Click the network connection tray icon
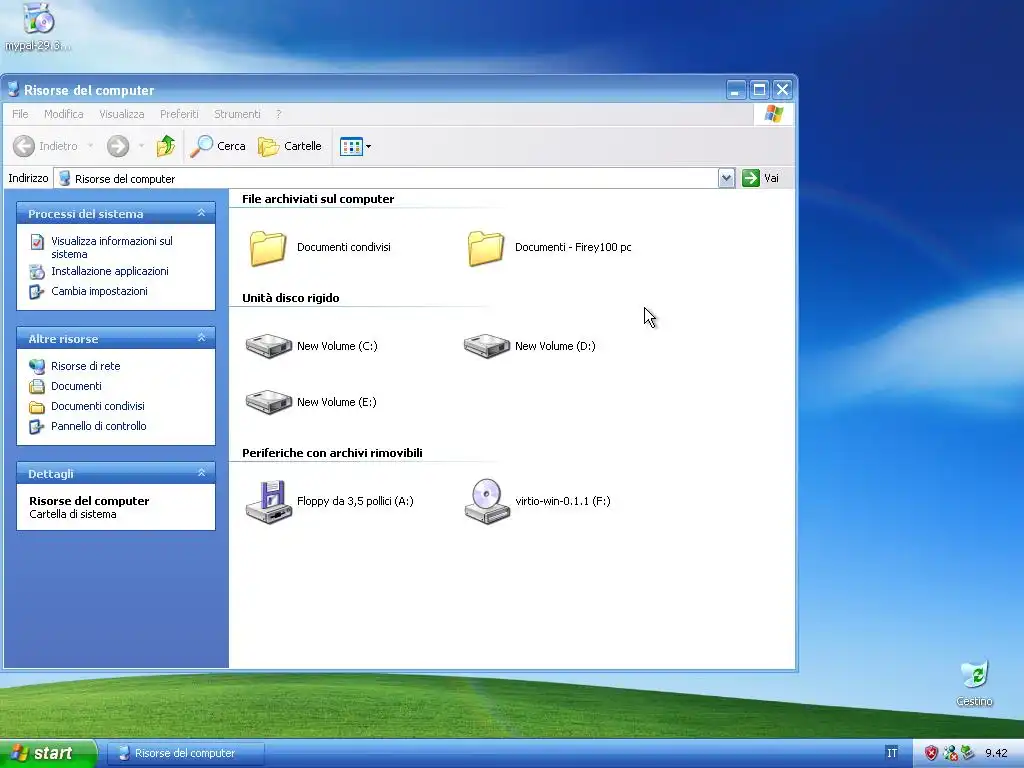This screenshot has height=768, width=1024. click(950, 753)
